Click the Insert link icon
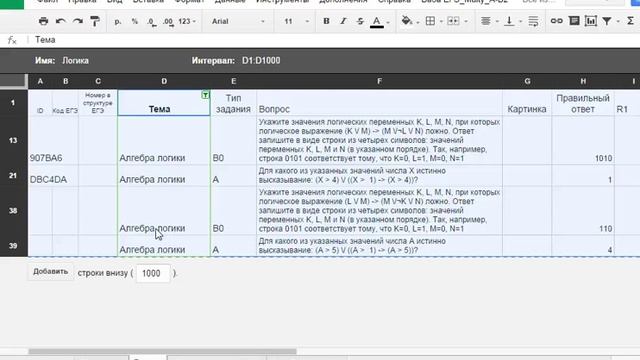Viewport: 640px width, 360px height. [x=556, y=21]
